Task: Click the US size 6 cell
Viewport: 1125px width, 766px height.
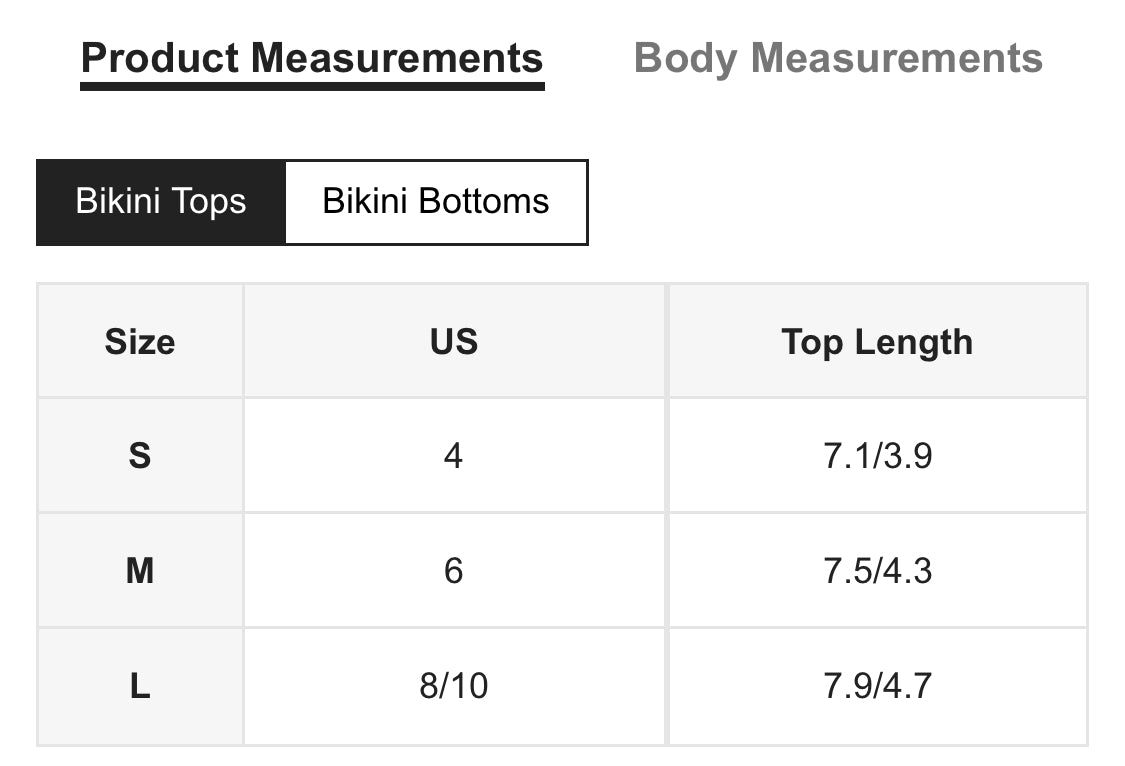Action: coord(453,571)
